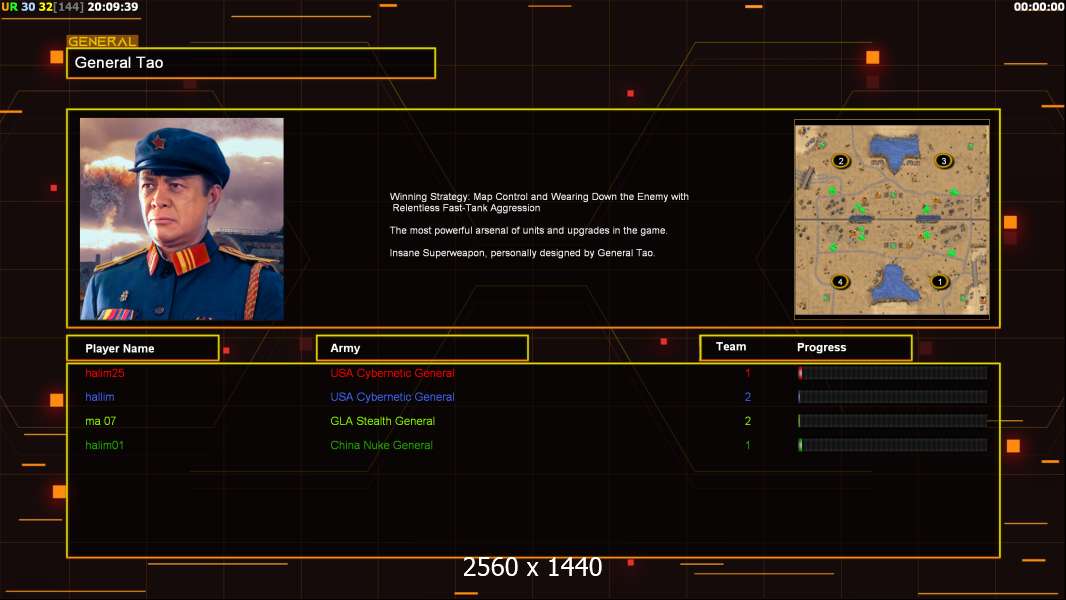Click halim01 loading progress bar
The height and width of the screenshot is (600, 1066).
(x=893, y=445)
